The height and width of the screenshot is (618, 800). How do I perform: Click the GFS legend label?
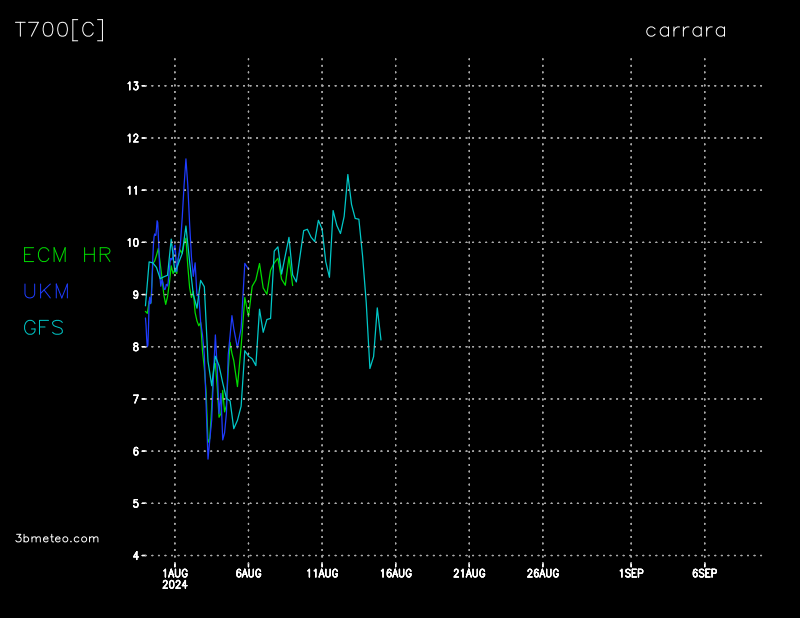tap(44, 327)
